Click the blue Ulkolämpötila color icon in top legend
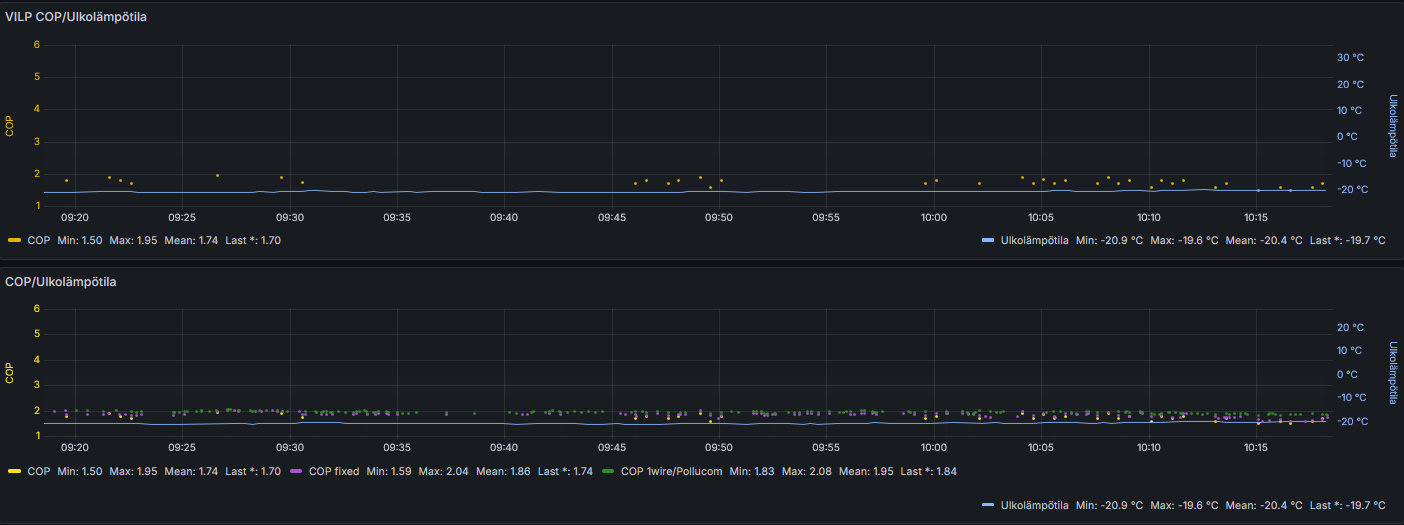Image resolution: width=1404 pixels, height=525 pixels. pyautogui.click(x=988, y=240)
